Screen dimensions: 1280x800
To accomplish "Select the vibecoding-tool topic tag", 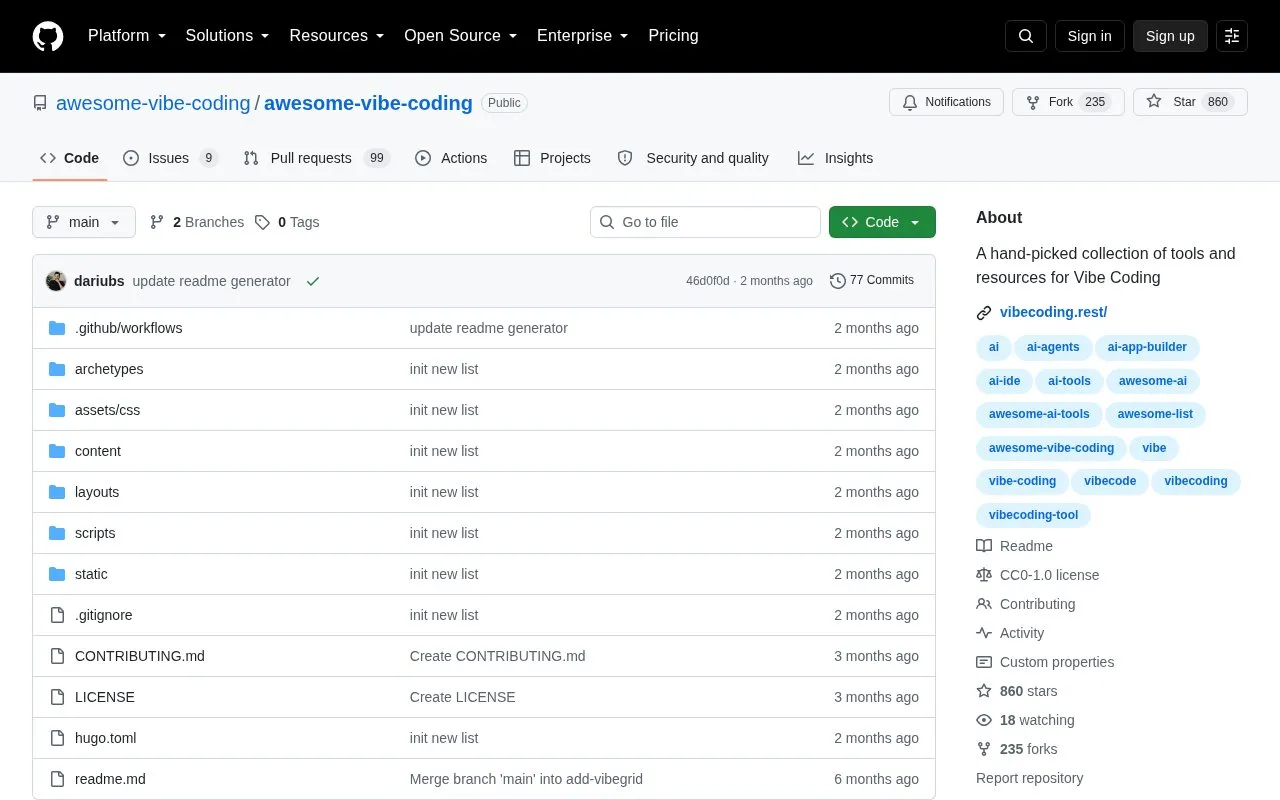I will 1033,515.
